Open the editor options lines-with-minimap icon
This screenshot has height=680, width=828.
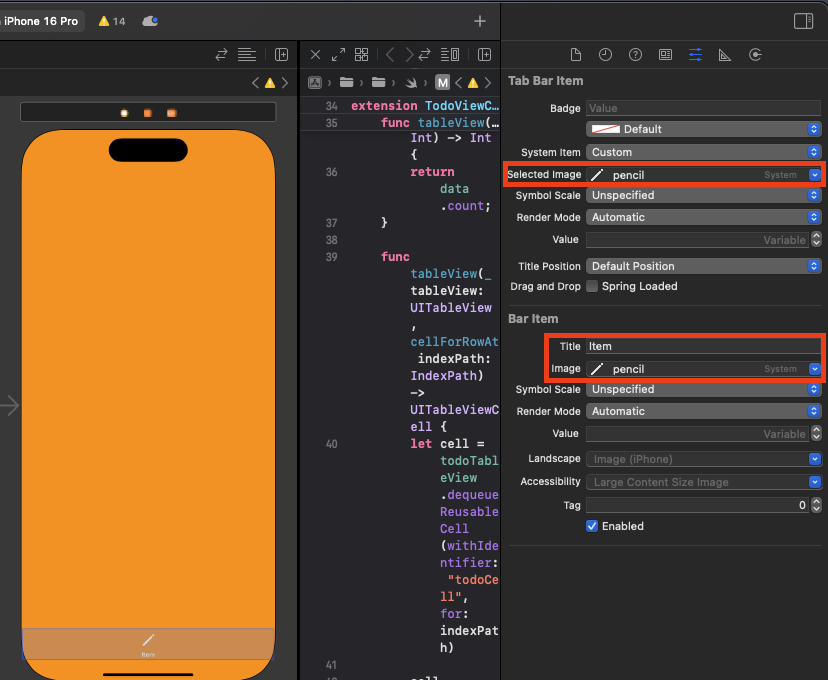click(x=450, y=54)
